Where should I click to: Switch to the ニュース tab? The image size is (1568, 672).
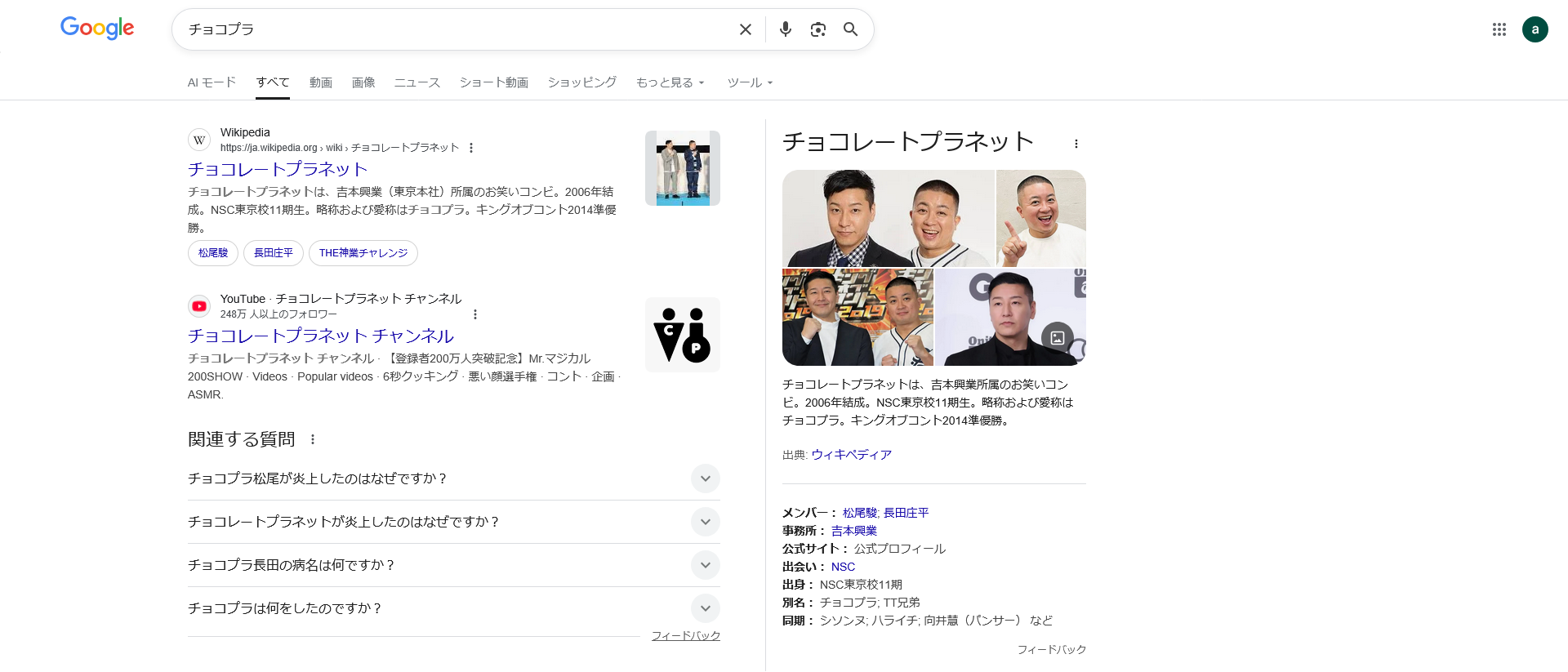click(x=416, y=82)
